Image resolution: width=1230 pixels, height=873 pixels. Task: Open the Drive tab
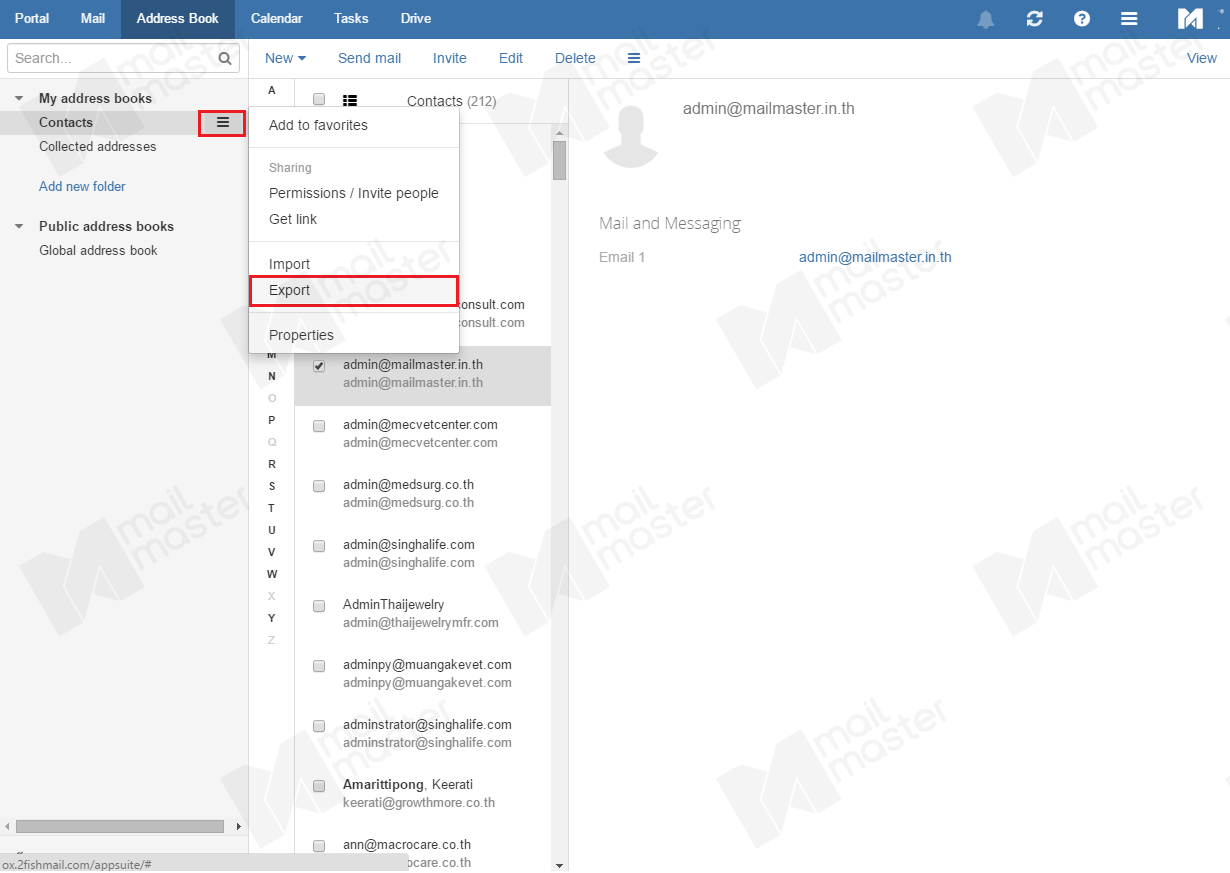click(416, 19)
